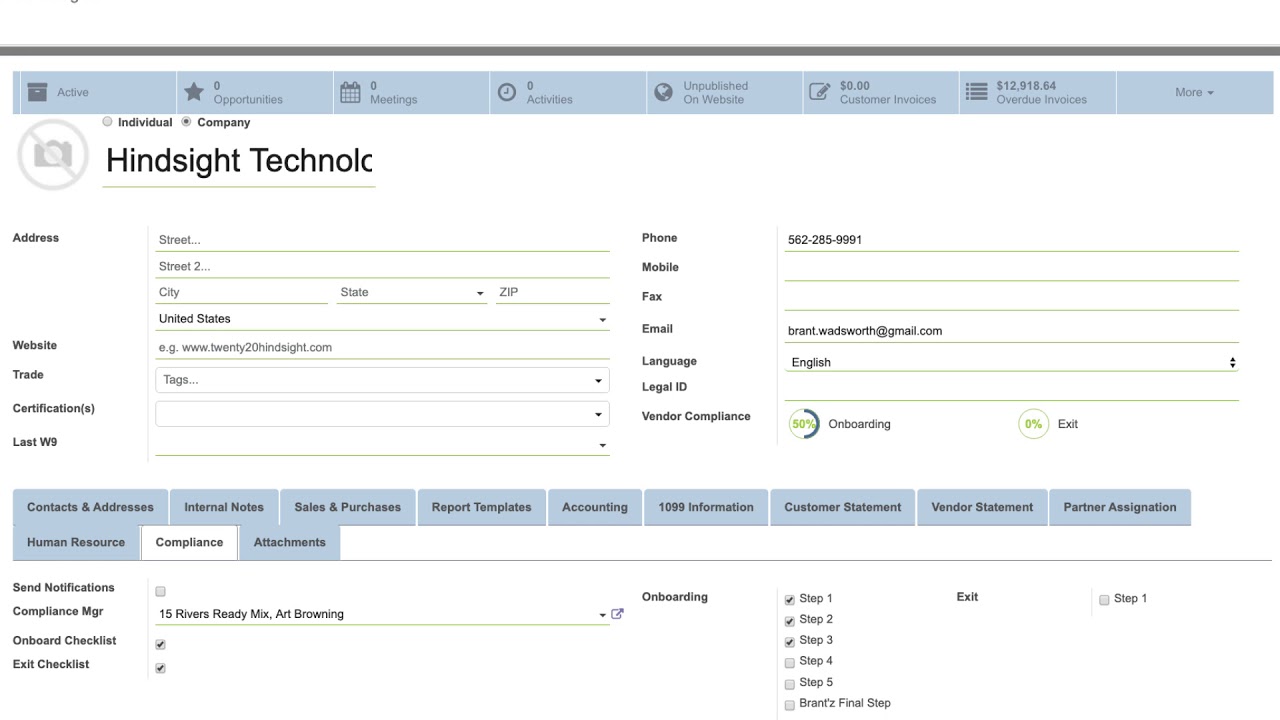Image resolution: width=1280 pixels, height=720 pixels.
Task: Select the Compliance tab
Action: (x=189, y=542)
